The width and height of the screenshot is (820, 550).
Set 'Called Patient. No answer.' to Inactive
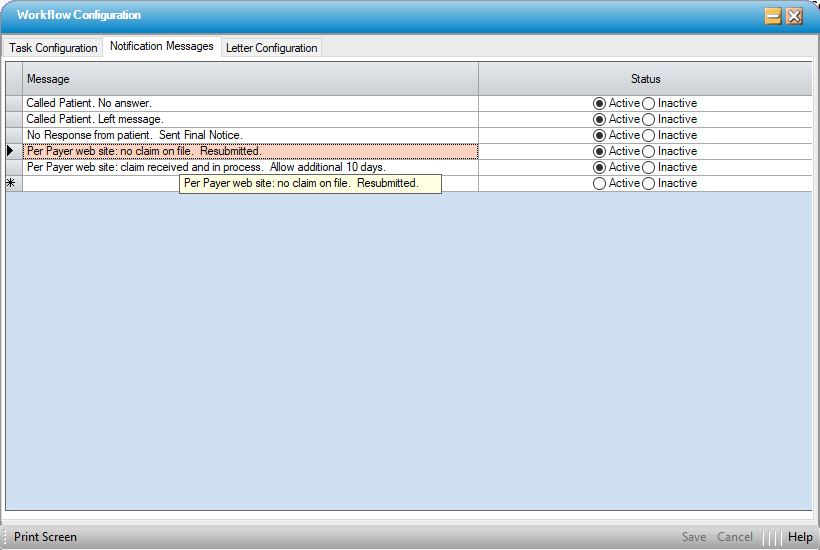[x=649, y=103]
